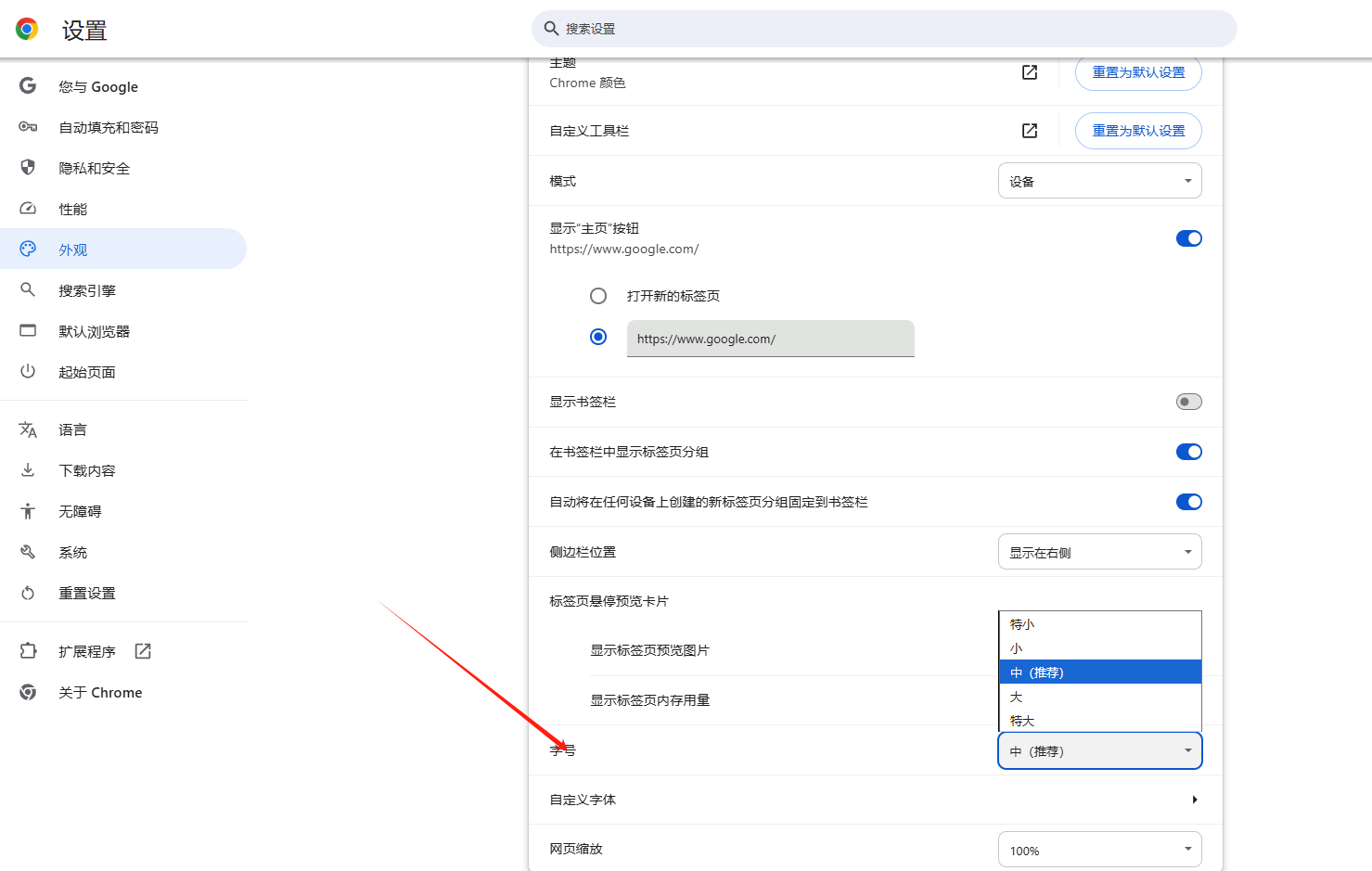This screenshot has width=1372, height=871.
Task: Reset toolbar with 重置为默认设置 button
Action: [x=1138, y=131]
